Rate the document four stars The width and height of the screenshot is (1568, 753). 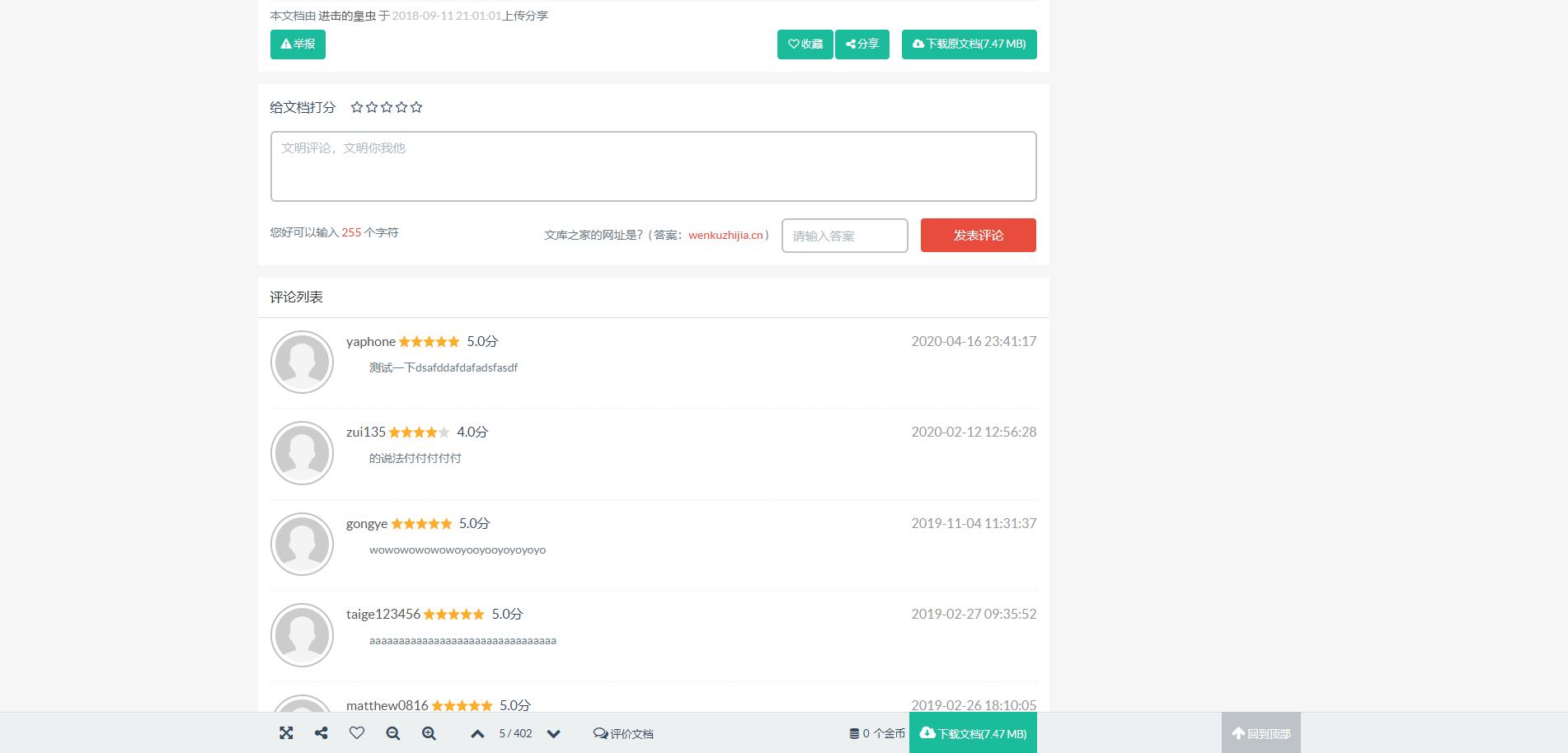(x=401, y=107)
